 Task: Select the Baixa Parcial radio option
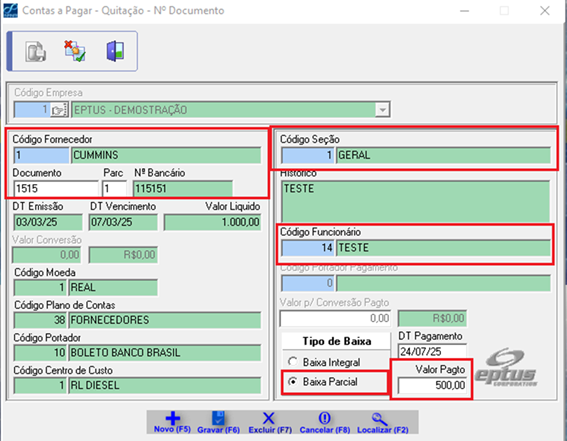click(x=293, y=381)
